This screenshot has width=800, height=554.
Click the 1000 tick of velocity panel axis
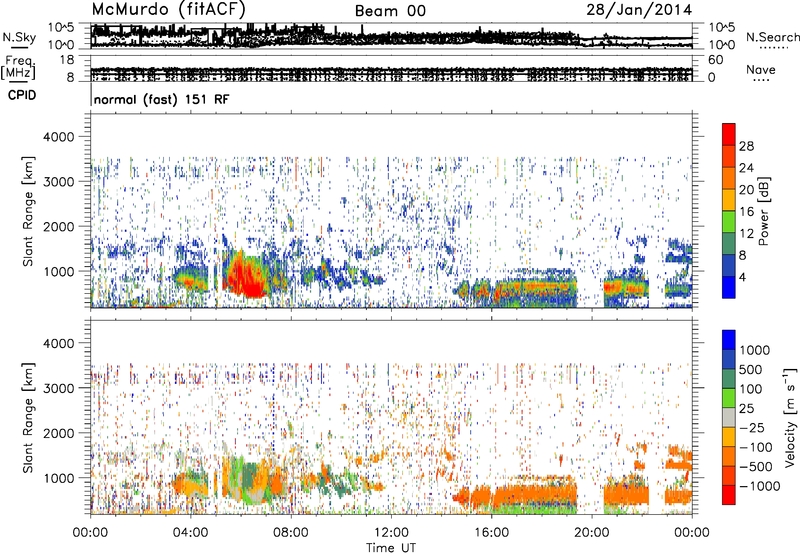pyautogui.click(x=59, y=478)
